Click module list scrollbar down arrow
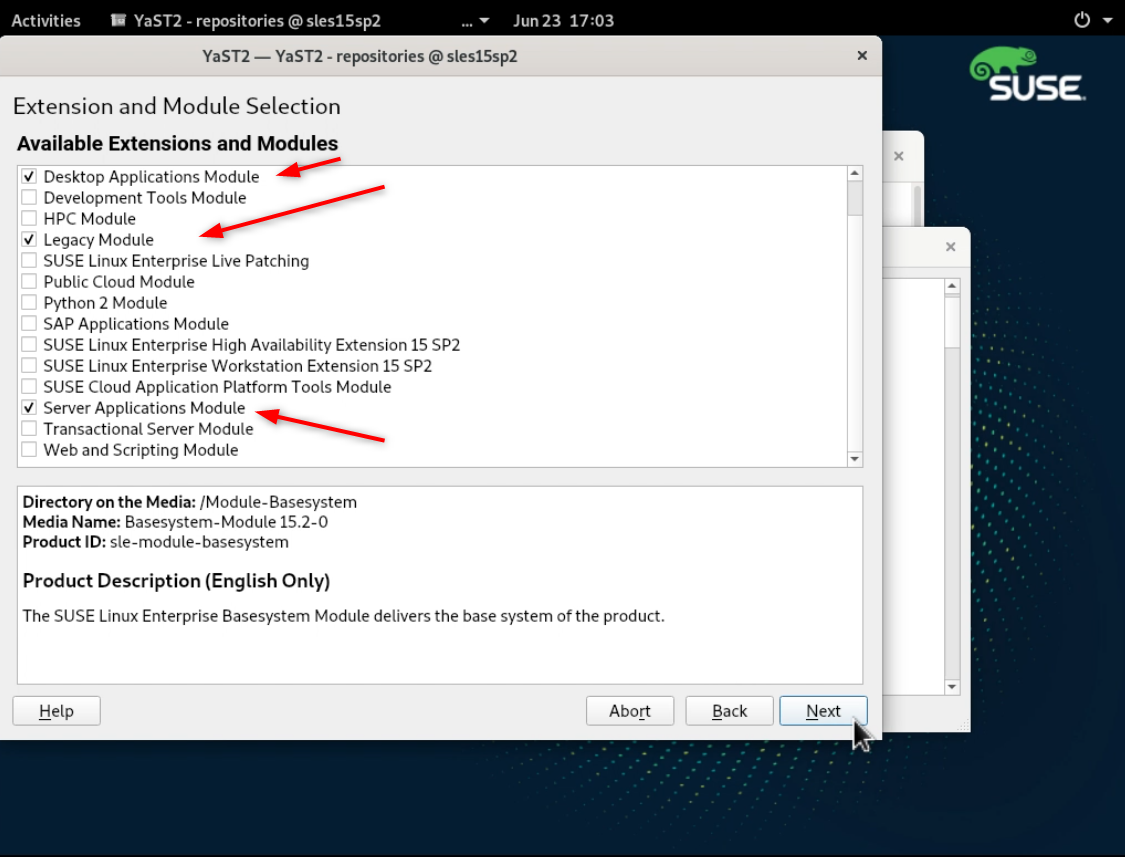1125x857 pixels. 855,459
